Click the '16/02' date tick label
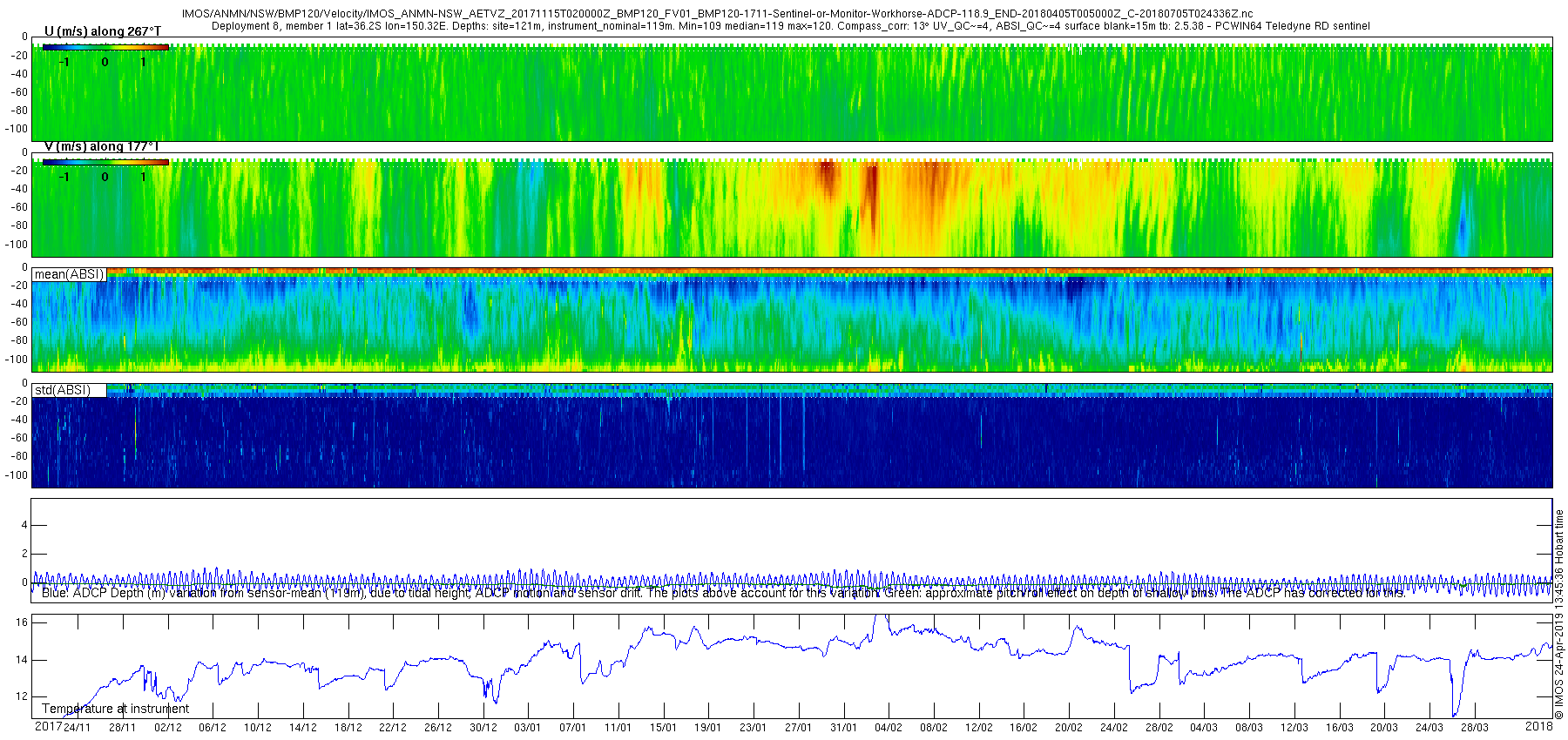The image size is (1568, 740). click(x=1024, y=728)
